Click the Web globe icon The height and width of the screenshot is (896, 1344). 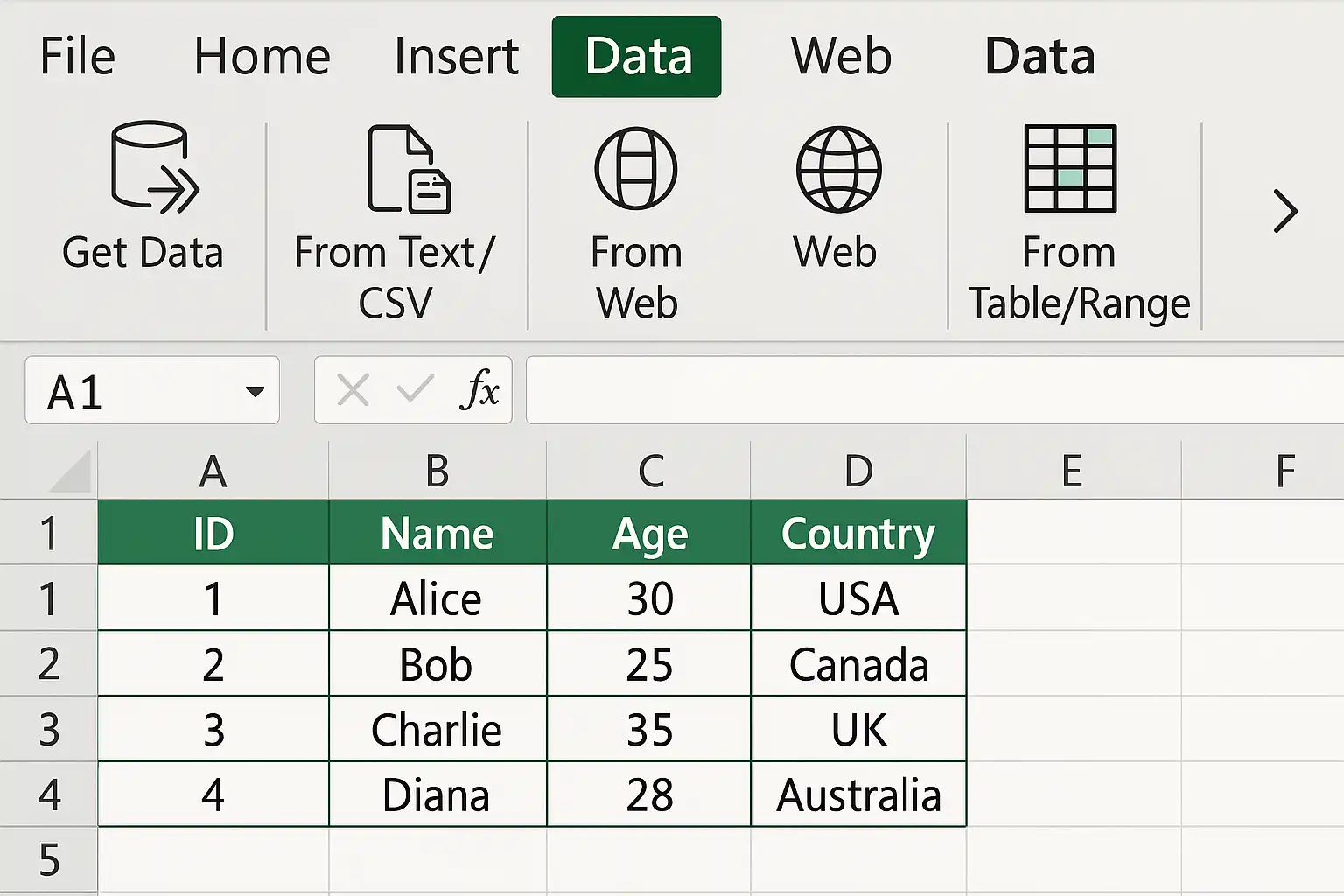point(838,169)
